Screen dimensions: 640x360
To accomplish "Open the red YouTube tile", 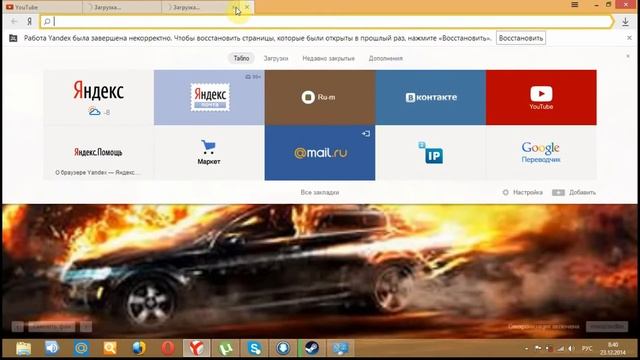I will (x=541, y=97).
